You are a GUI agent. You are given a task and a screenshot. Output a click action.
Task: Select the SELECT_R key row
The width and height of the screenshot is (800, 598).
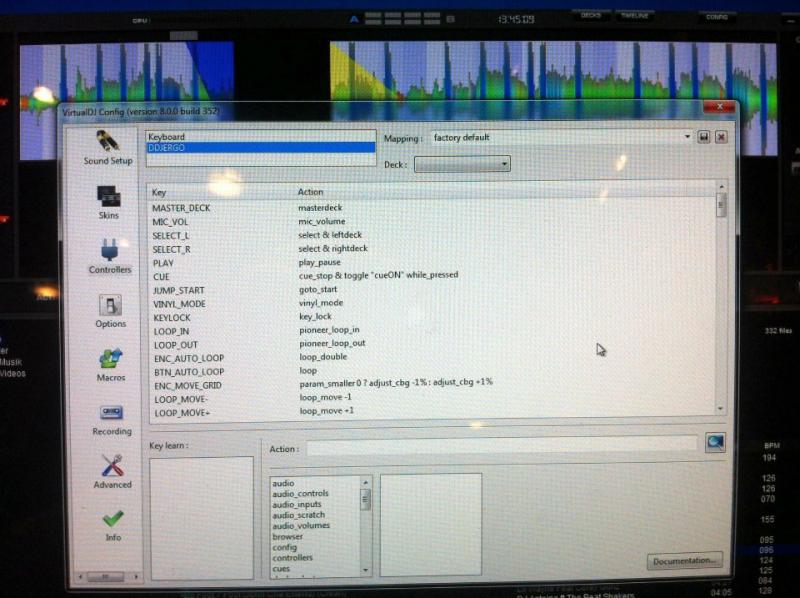tap(433, 249)
